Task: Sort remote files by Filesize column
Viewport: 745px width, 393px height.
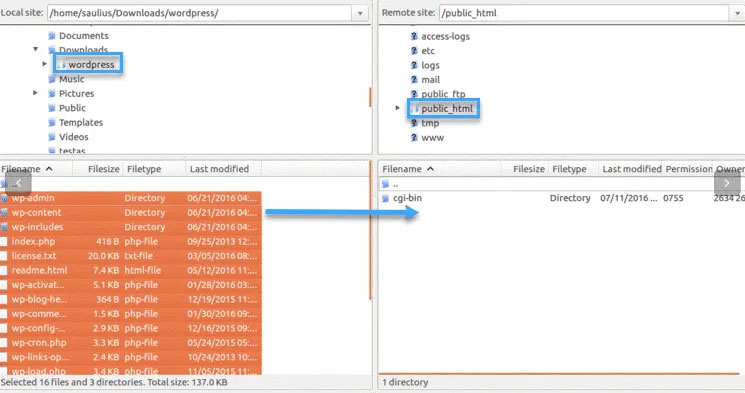Action: (x=525, y=169)
